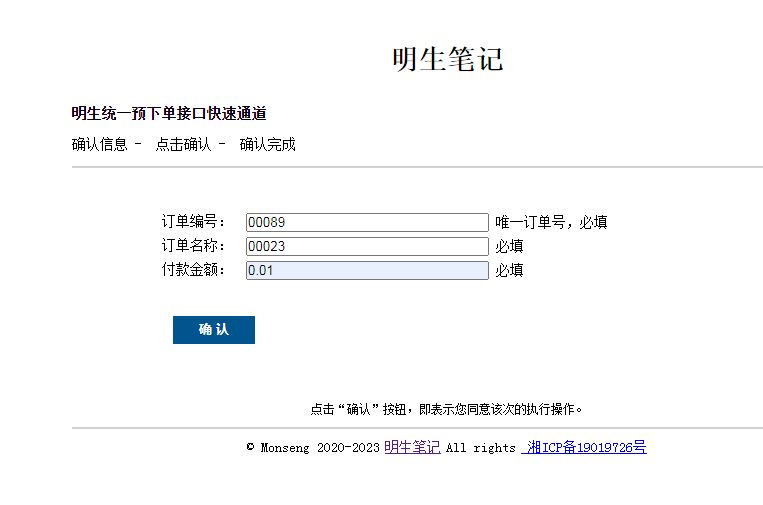Image resolution: width=763 pixels, height=505 pixels.
Task: Click the 确认完成 step text
Action: coord(268,144)
